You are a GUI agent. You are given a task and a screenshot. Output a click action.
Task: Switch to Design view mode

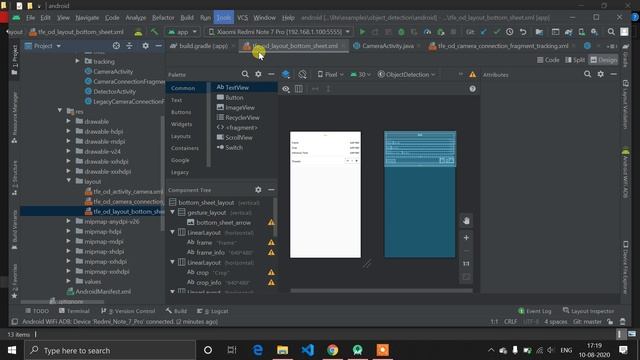pyautogui.click(x=603, y=60)
